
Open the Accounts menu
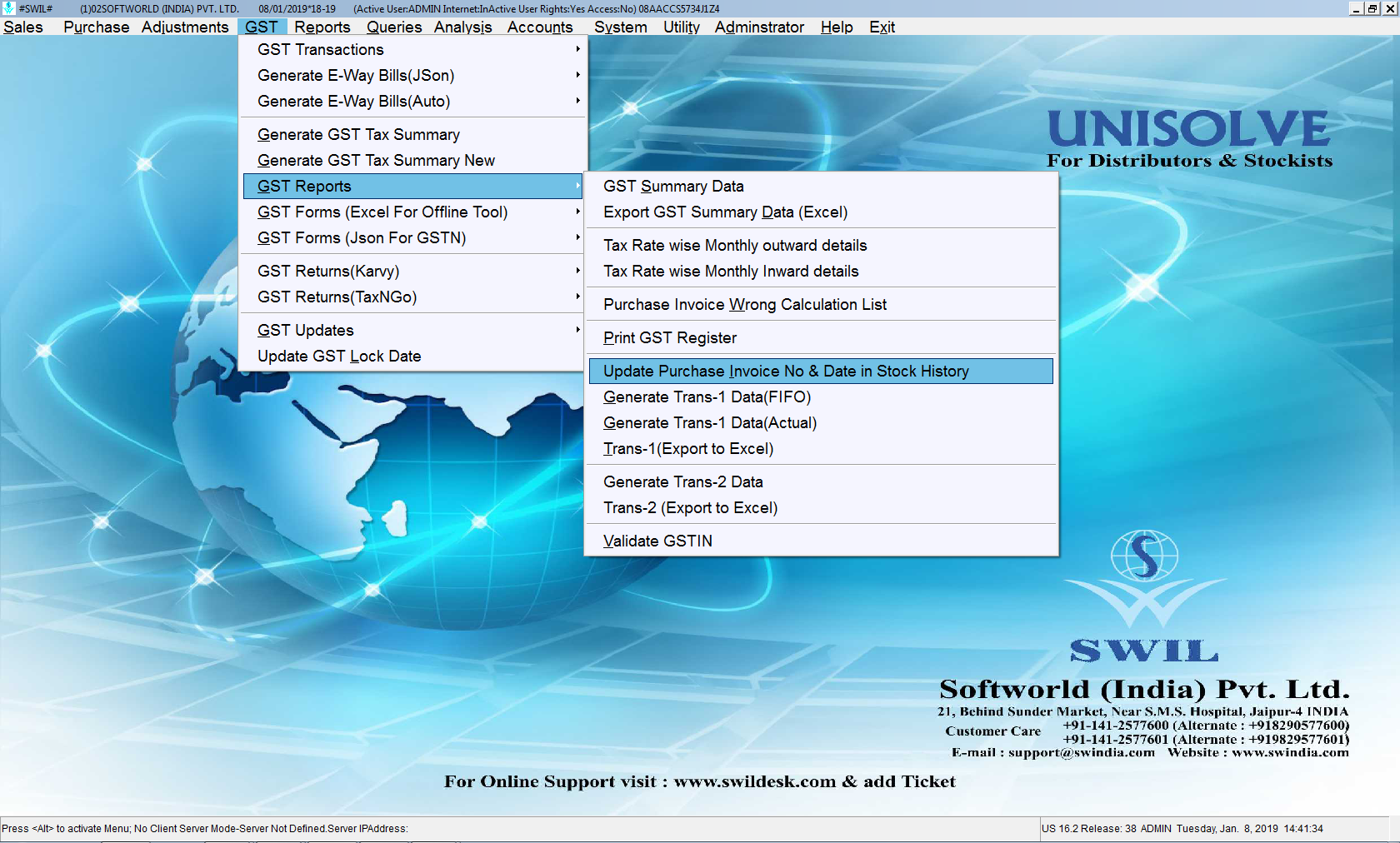[x=540, y=27]
